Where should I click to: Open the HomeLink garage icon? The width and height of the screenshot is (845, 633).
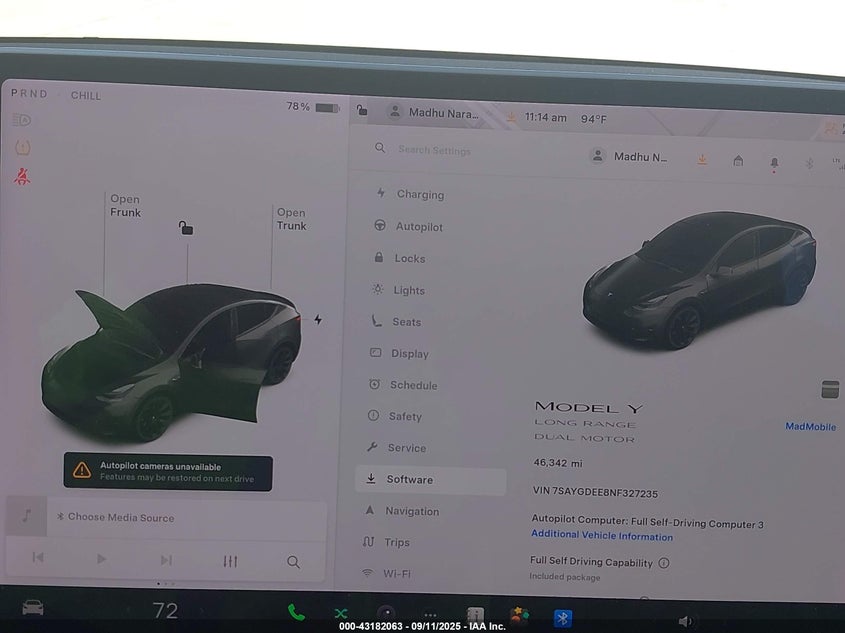[738, 160]
